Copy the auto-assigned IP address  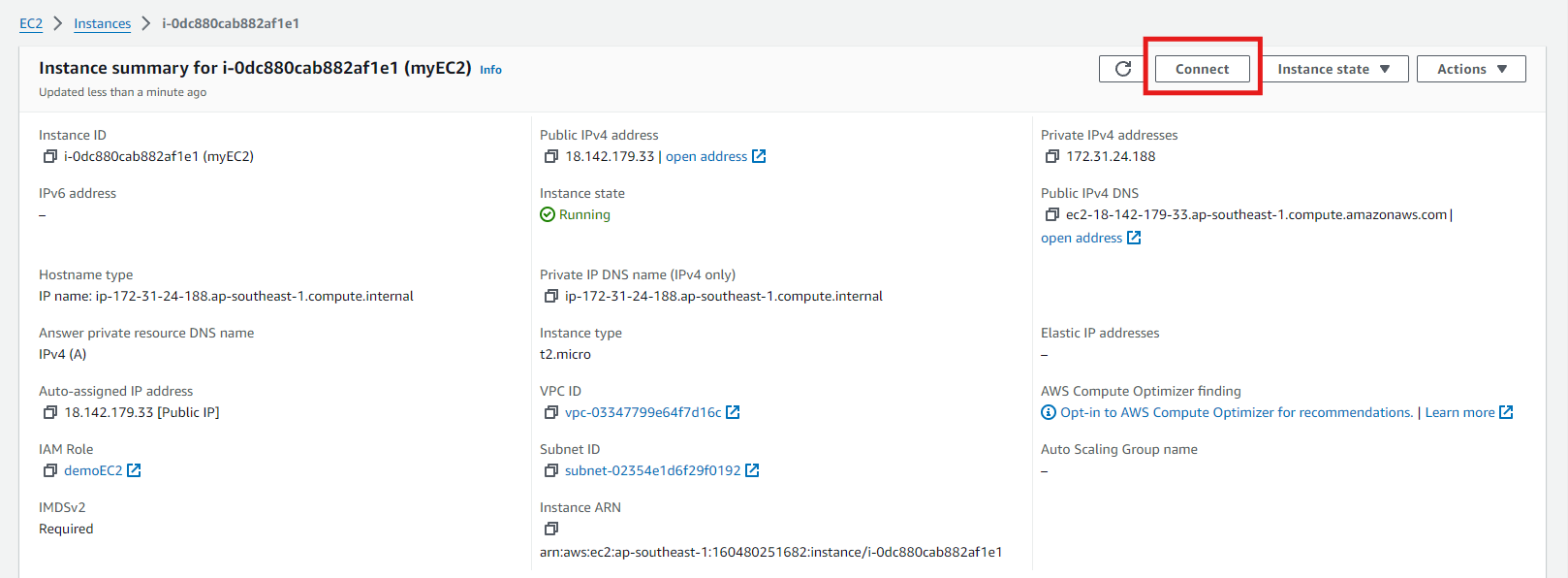pyautogui.click(x=50, y=412)
